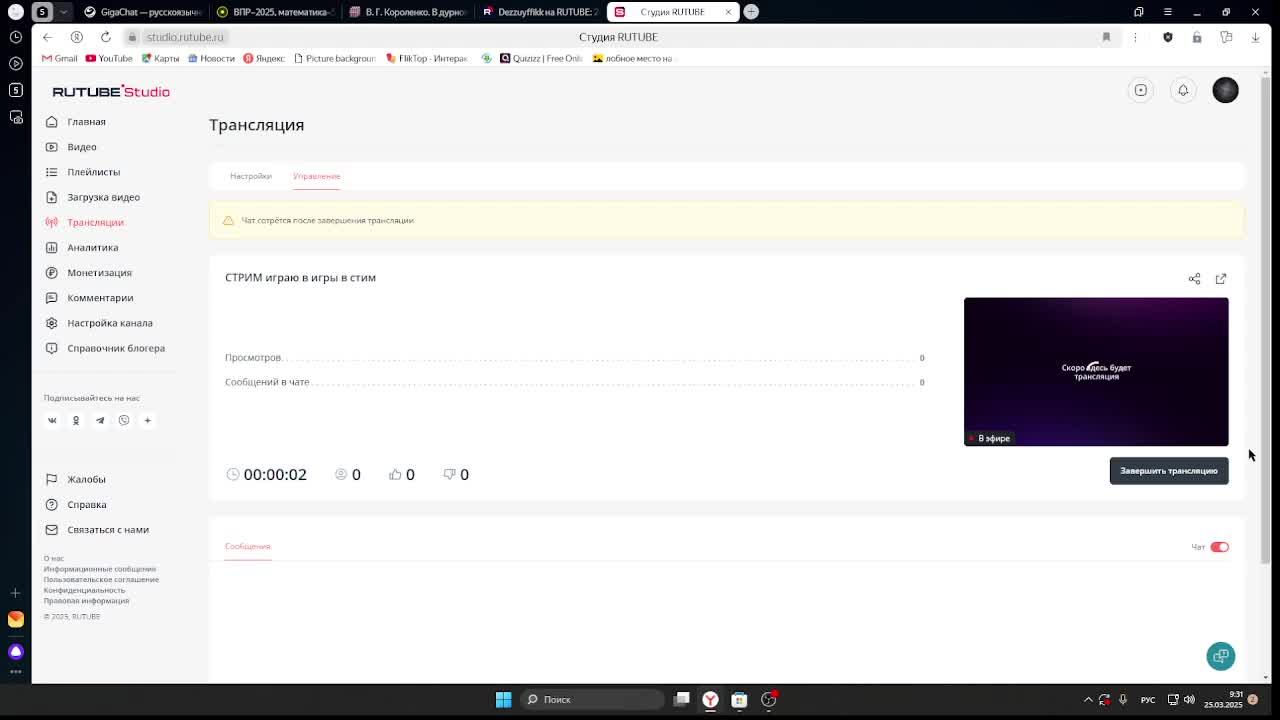This screenshot has height=720, width=1280.
Task: Click the RUTUBE Studio logo
Action: pyautogui.click(x=111, y=92)
